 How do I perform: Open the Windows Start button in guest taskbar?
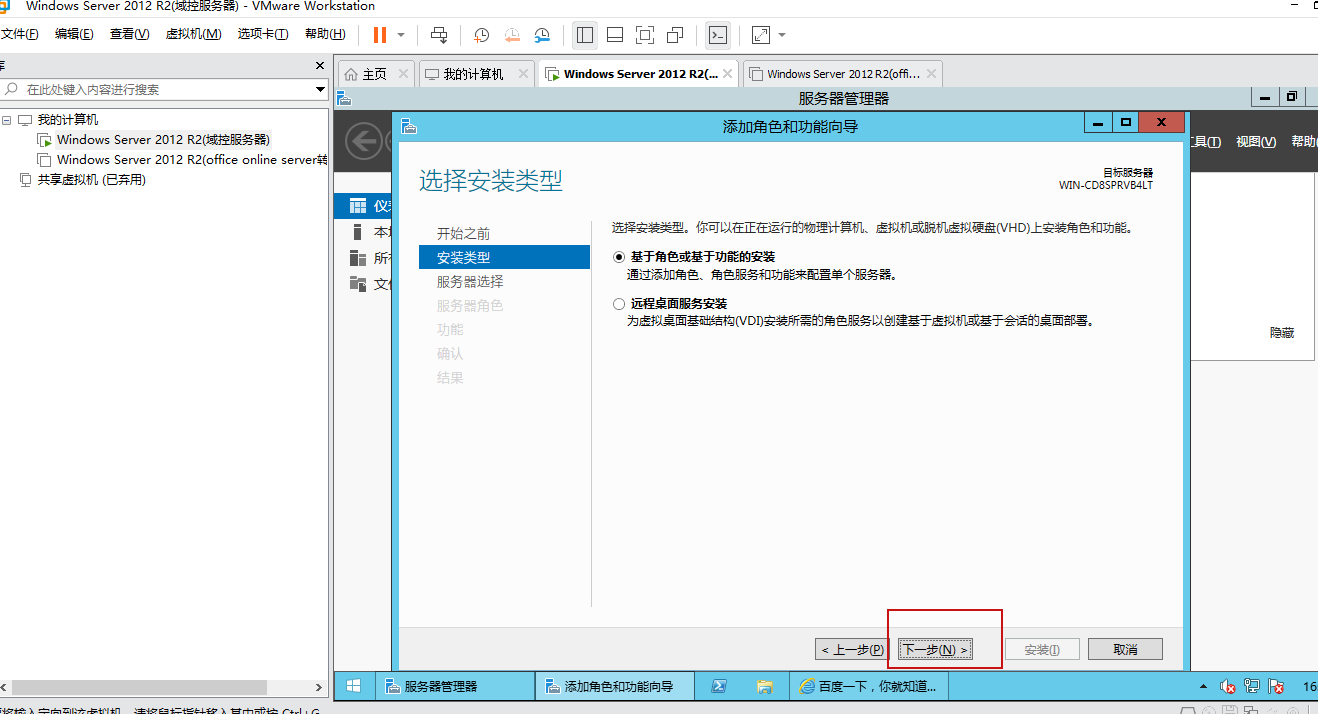coord(353,686)
